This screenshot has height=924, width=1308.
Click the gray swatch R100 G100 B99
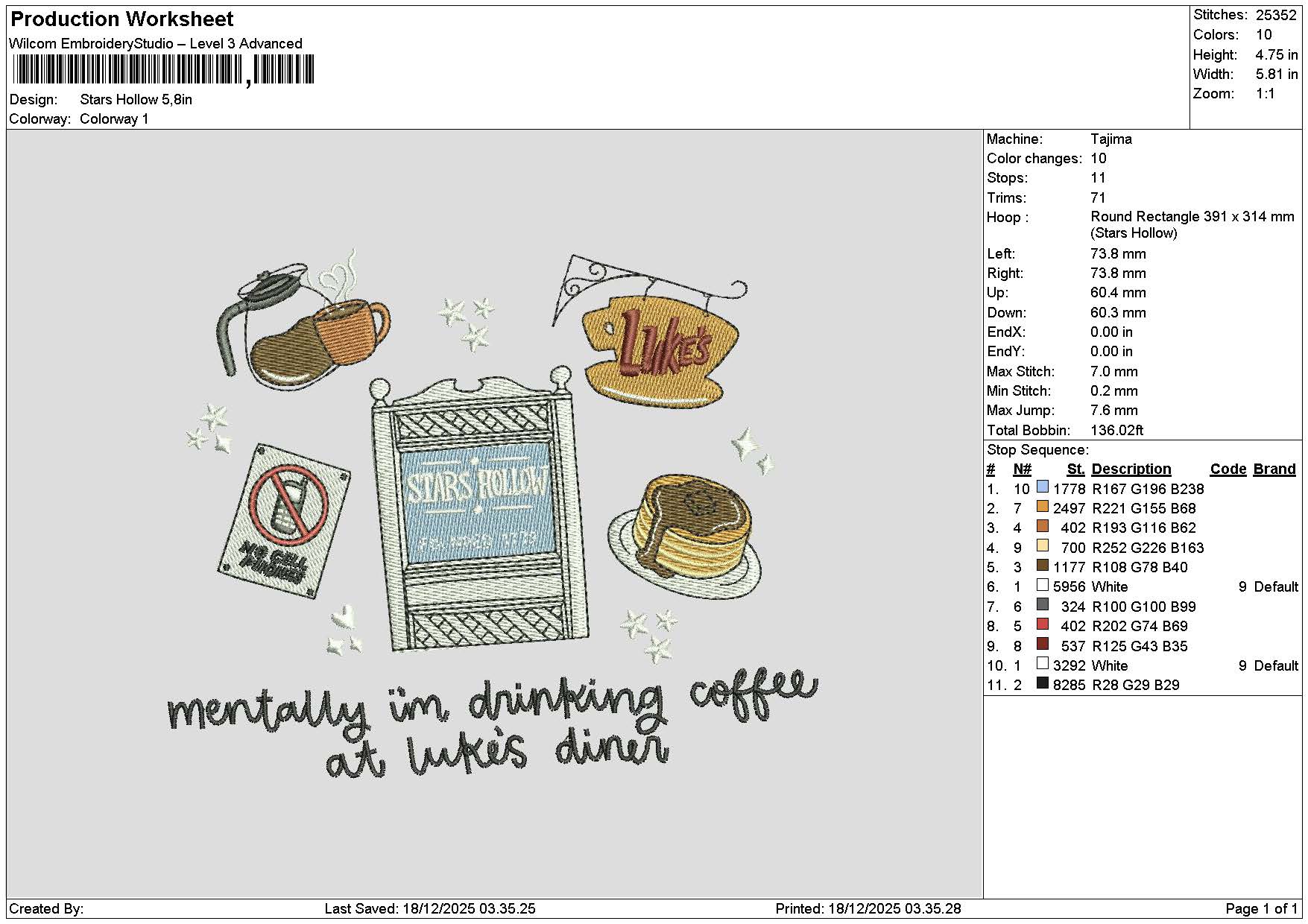1042,605
